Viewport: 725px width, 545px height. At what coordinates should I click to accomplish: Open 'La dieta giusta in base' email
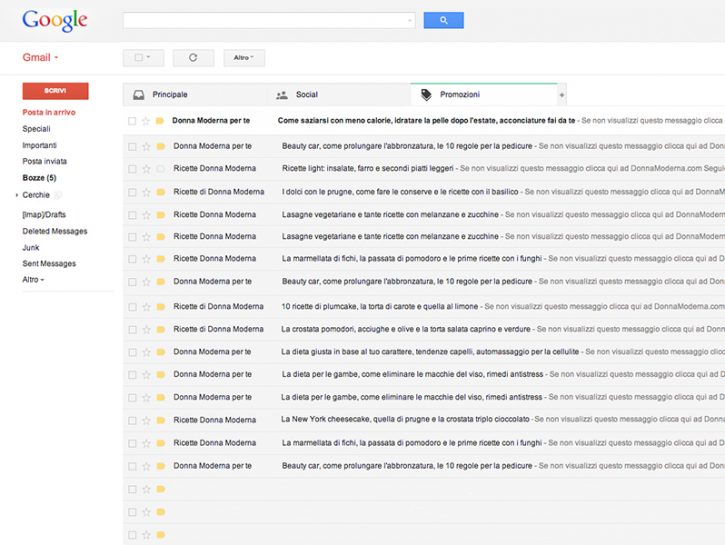430,352
